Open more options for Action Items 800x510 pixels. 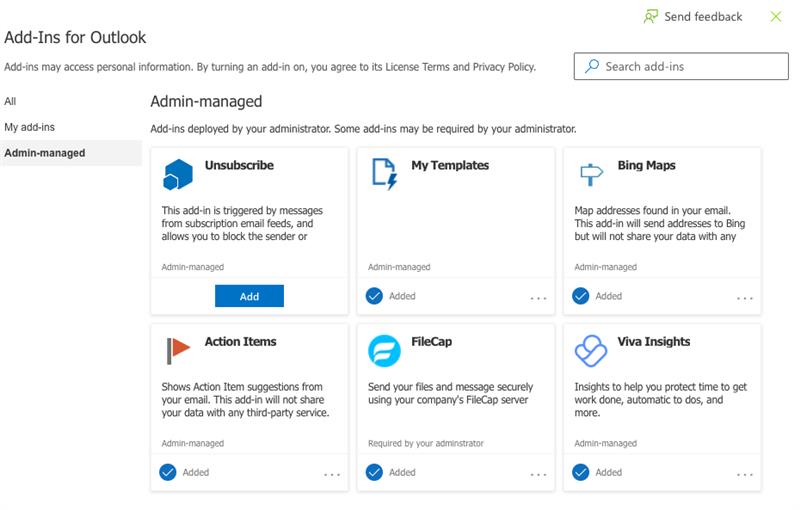(332, 474)
